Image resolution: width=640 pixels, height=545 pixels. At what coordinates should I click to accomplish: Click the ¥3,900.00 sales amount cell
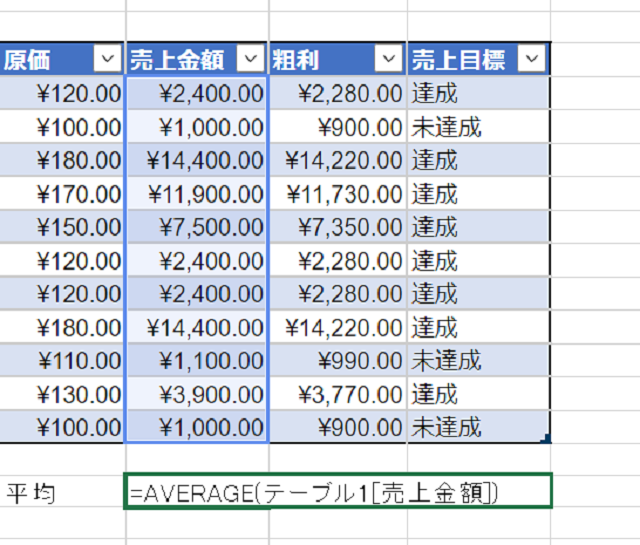[197, 394]
